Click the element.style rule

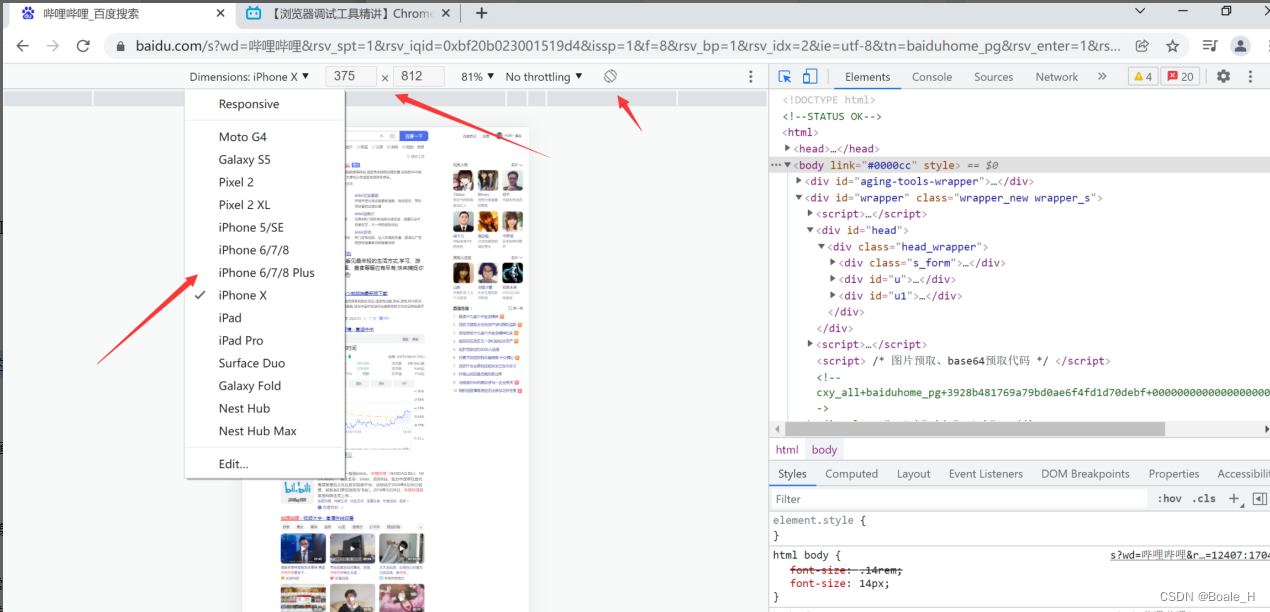(819, 521)
